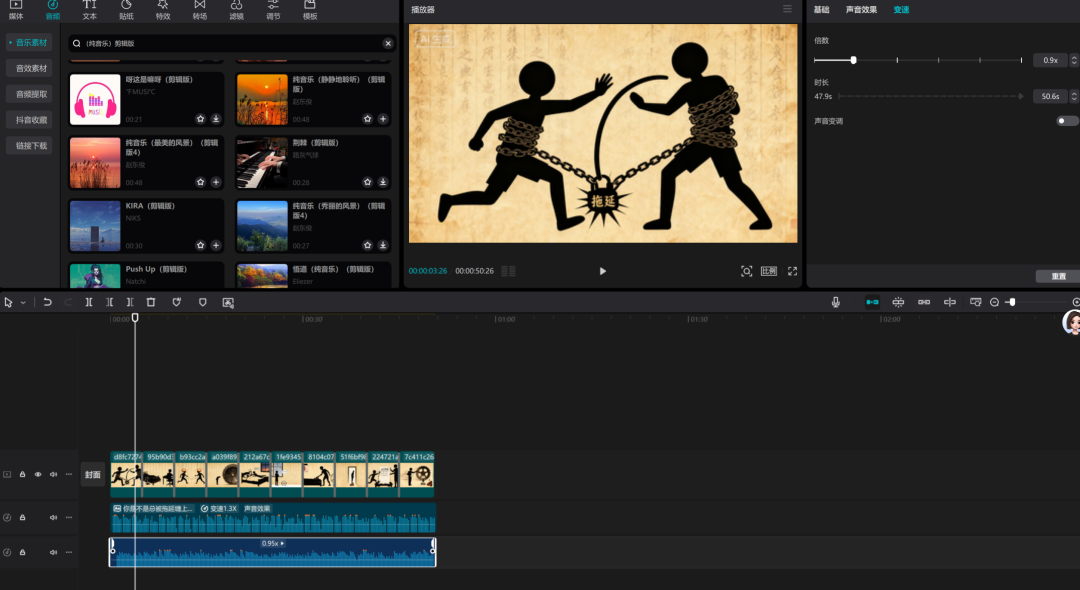Favorite the KIRA (剪辑版) track
1080x590 pixels.
200,245
